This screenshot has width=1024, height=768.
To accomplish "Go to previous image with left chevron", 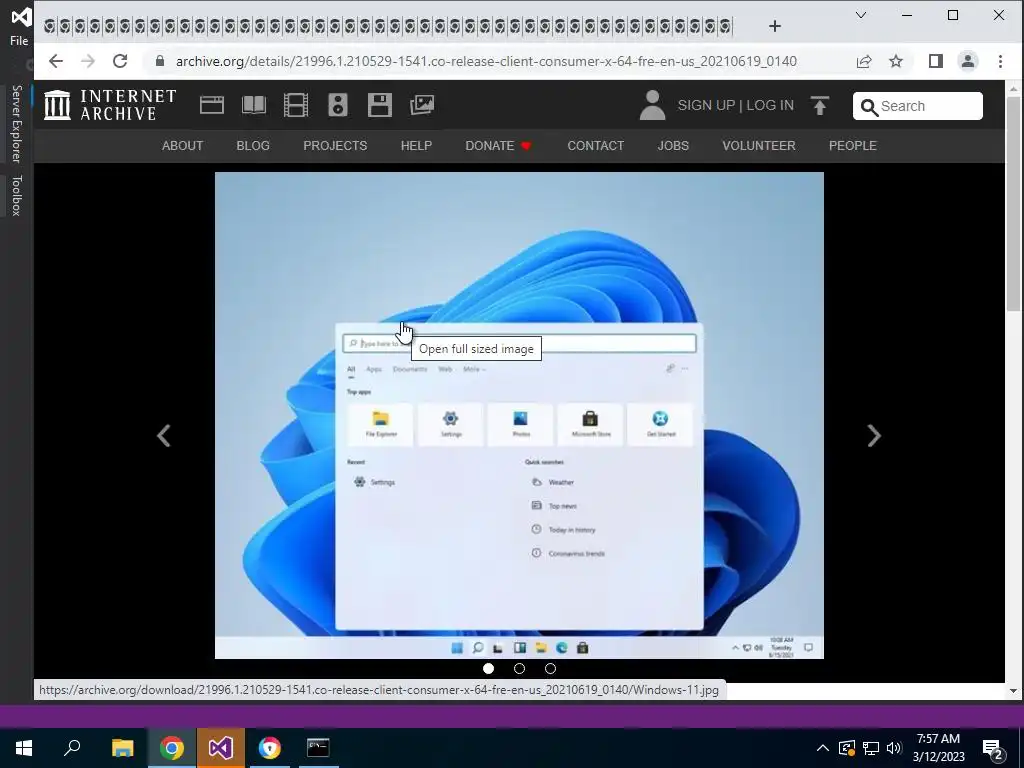I will tap(164, 436).
